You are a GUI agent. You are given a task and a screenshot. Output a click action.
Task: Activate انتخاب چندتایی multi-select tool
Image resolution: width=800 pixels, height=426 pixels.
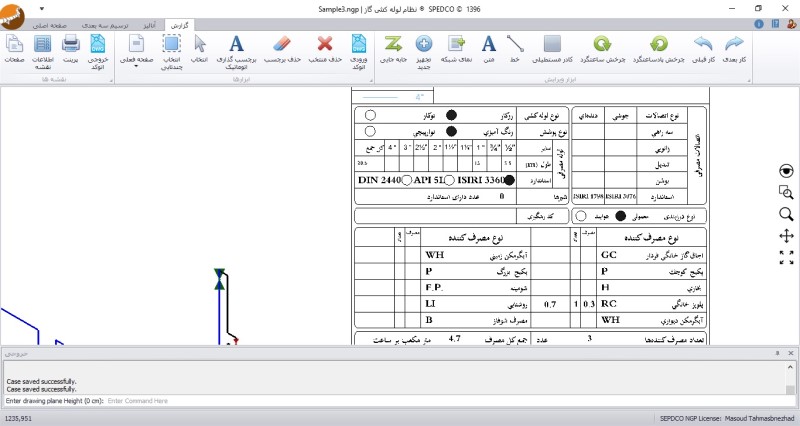[x=171, y=52]
